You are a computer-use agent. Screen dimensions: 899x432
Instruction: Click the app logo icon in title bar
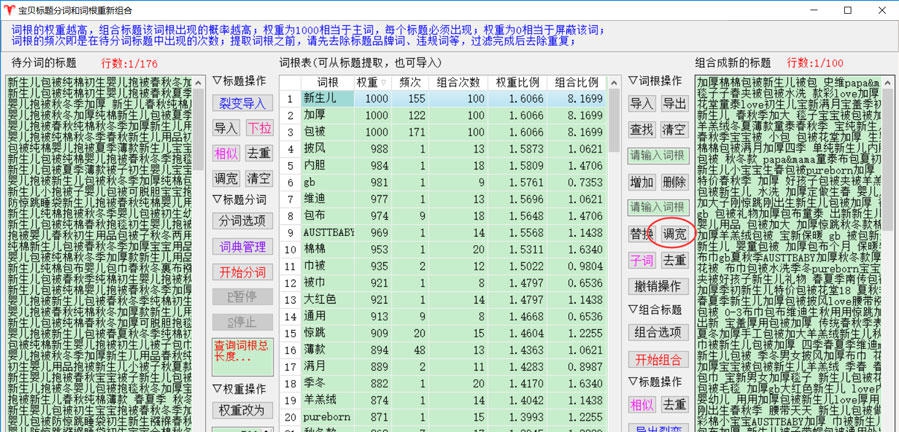[9, 10]
